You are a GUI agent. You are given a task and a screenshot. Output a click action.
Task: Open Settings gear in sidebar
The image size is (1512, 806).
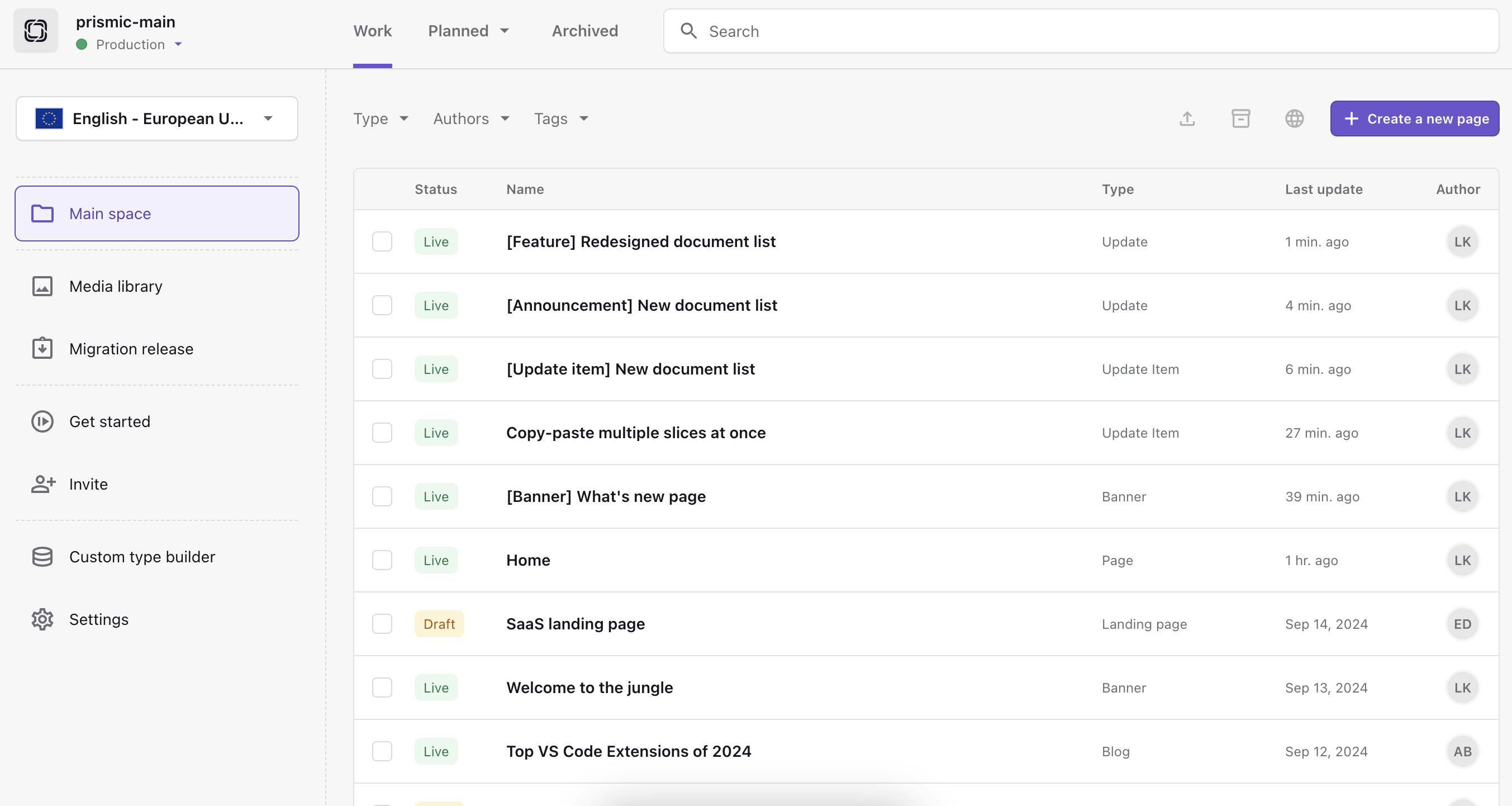click(x=98, y=619)
